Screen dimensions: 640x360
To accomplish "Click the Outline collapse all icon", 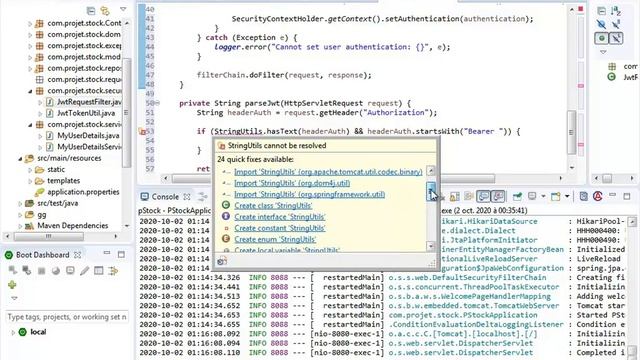I will click(601, 11).
